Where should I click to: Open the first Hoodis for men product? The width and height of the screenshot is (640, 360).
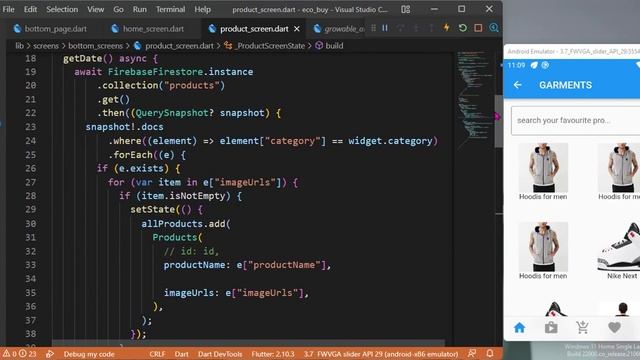point(543,171)
